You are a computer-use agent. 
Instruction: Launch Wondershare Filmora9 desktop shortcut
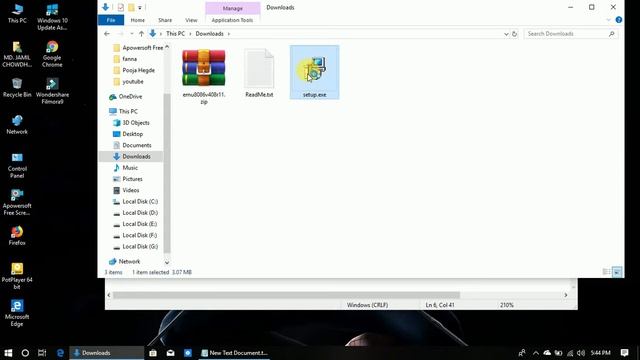(52, 91)
